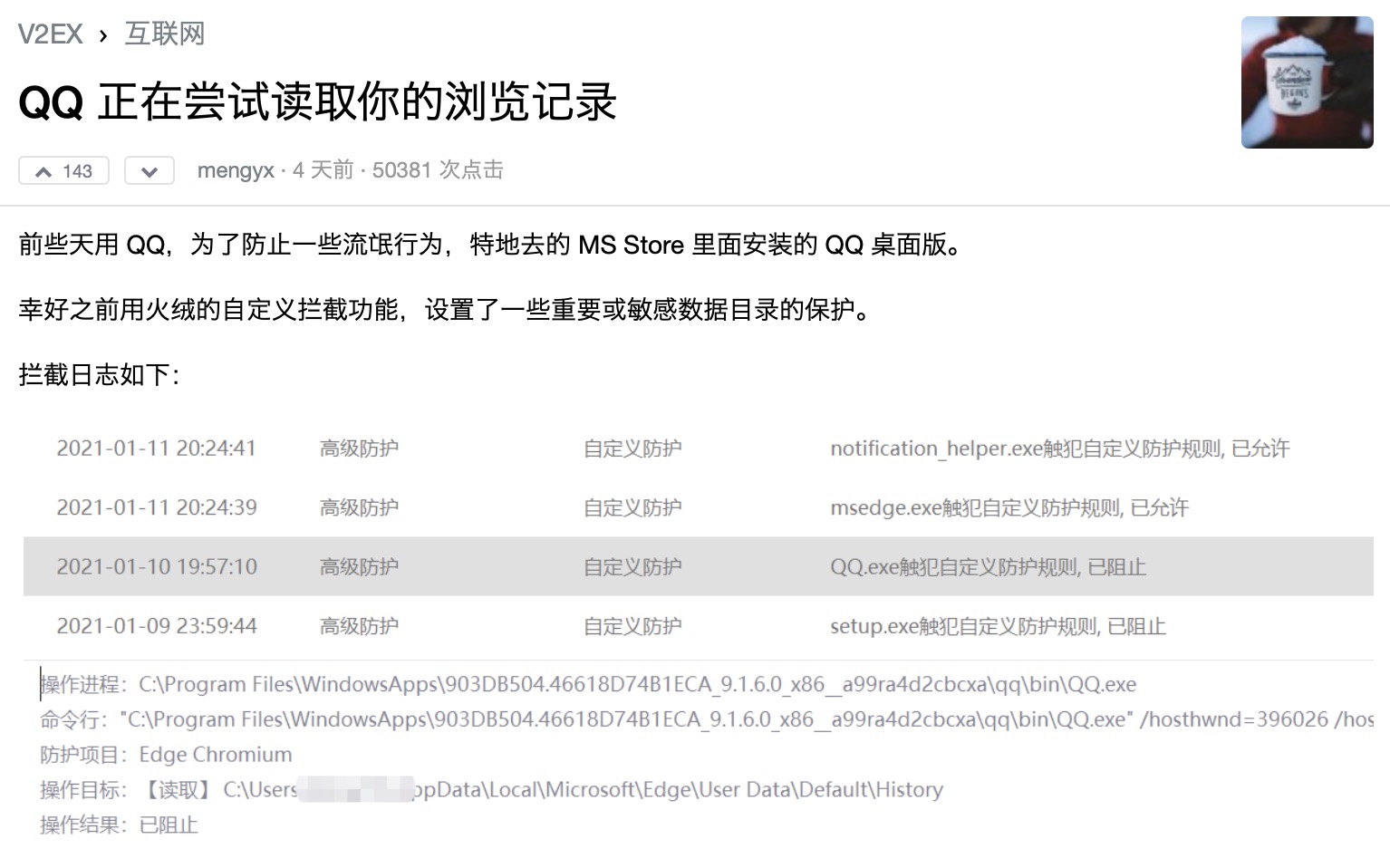Screen dimensions: 1390x868
Task: Open author mengyx profile link
Action: (236, 170)
